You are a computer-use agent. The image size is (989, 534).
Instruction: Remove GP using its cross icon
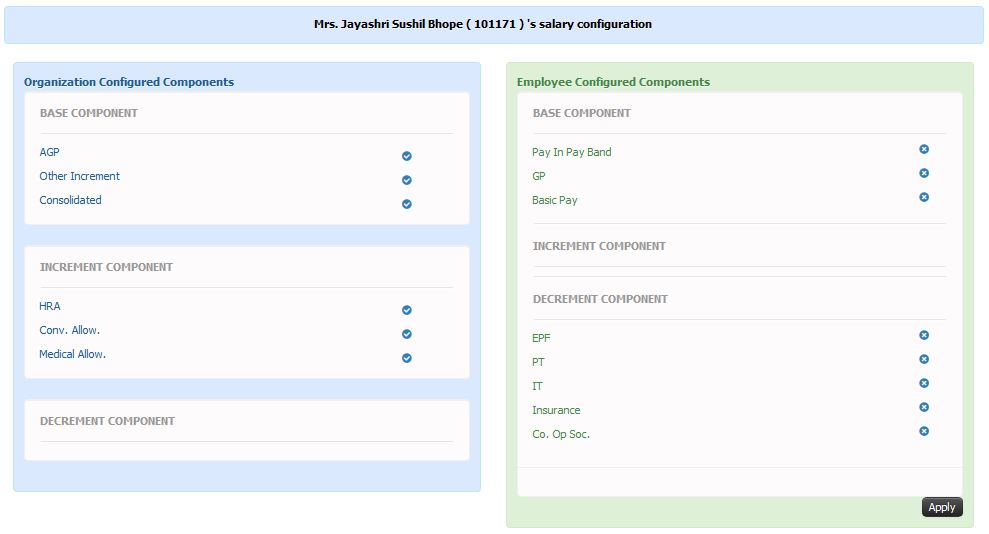click(924, 173)
